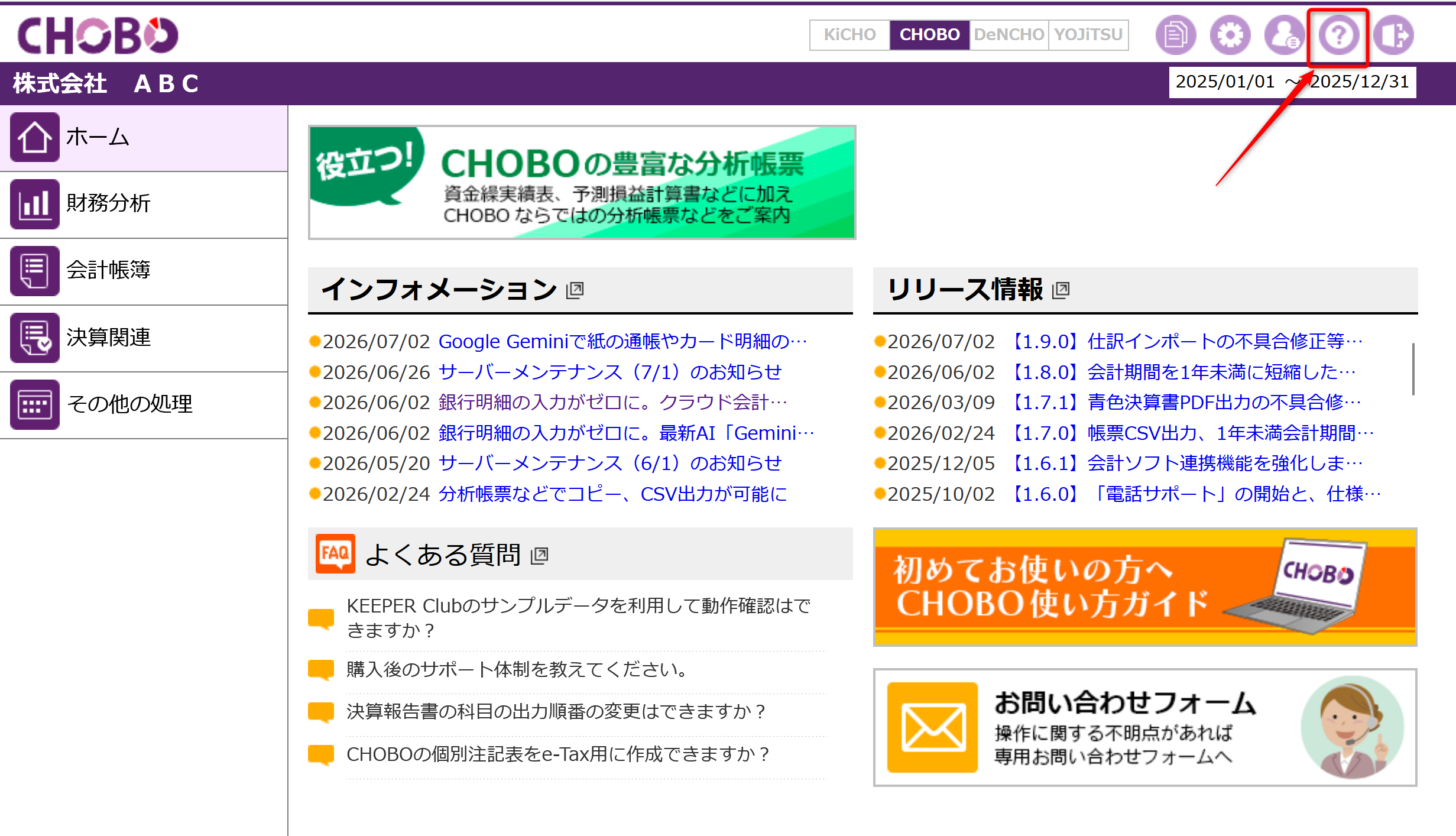Open 銀行明細…クラウド会計 news link
Image resolution: width=1456 pixels, height=836 pixels.
click(613, 403)
